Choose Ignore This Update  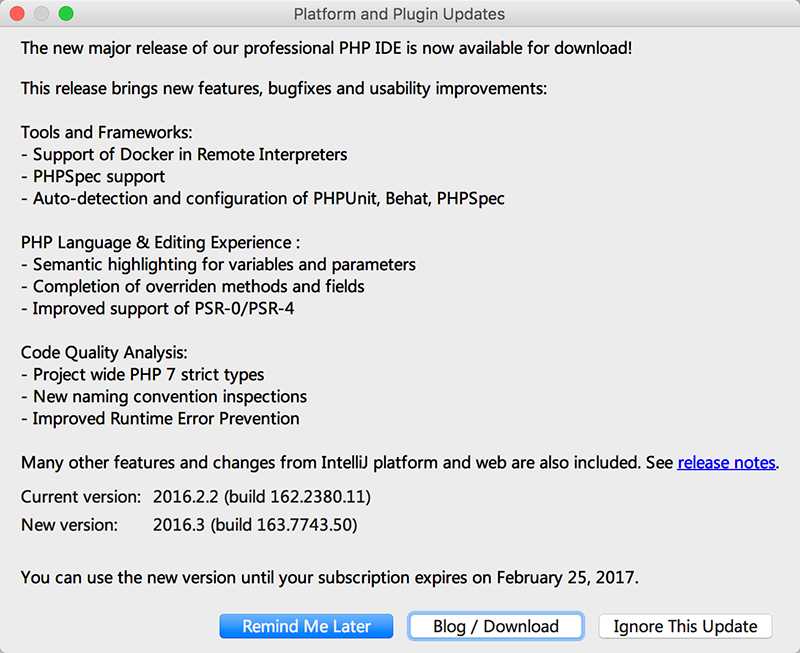tap(685, 626)
